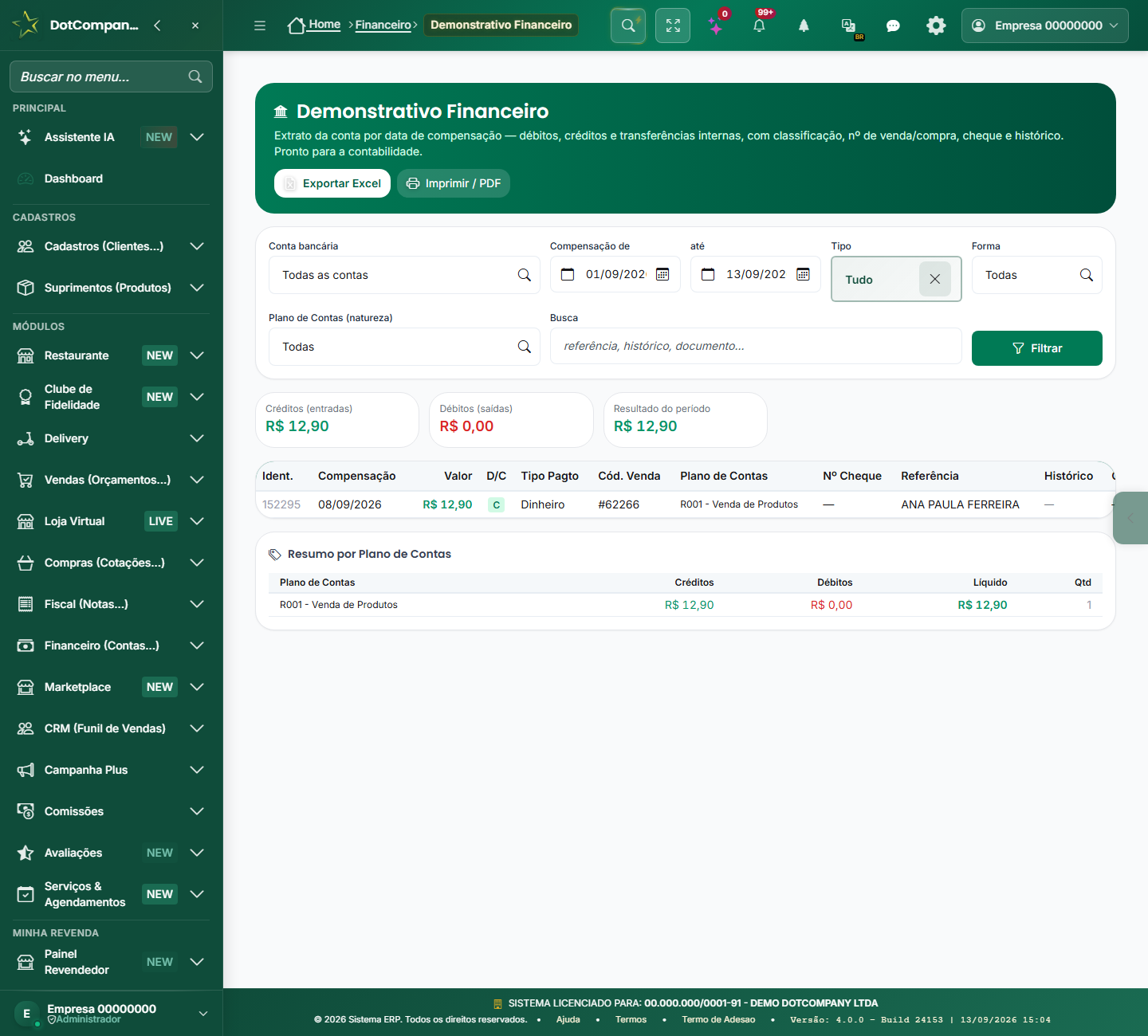Viewport: 1148px width, 1036px height.
Task: Open the Termo de Adesao footer link
Action: click(x=718, y=1019)
